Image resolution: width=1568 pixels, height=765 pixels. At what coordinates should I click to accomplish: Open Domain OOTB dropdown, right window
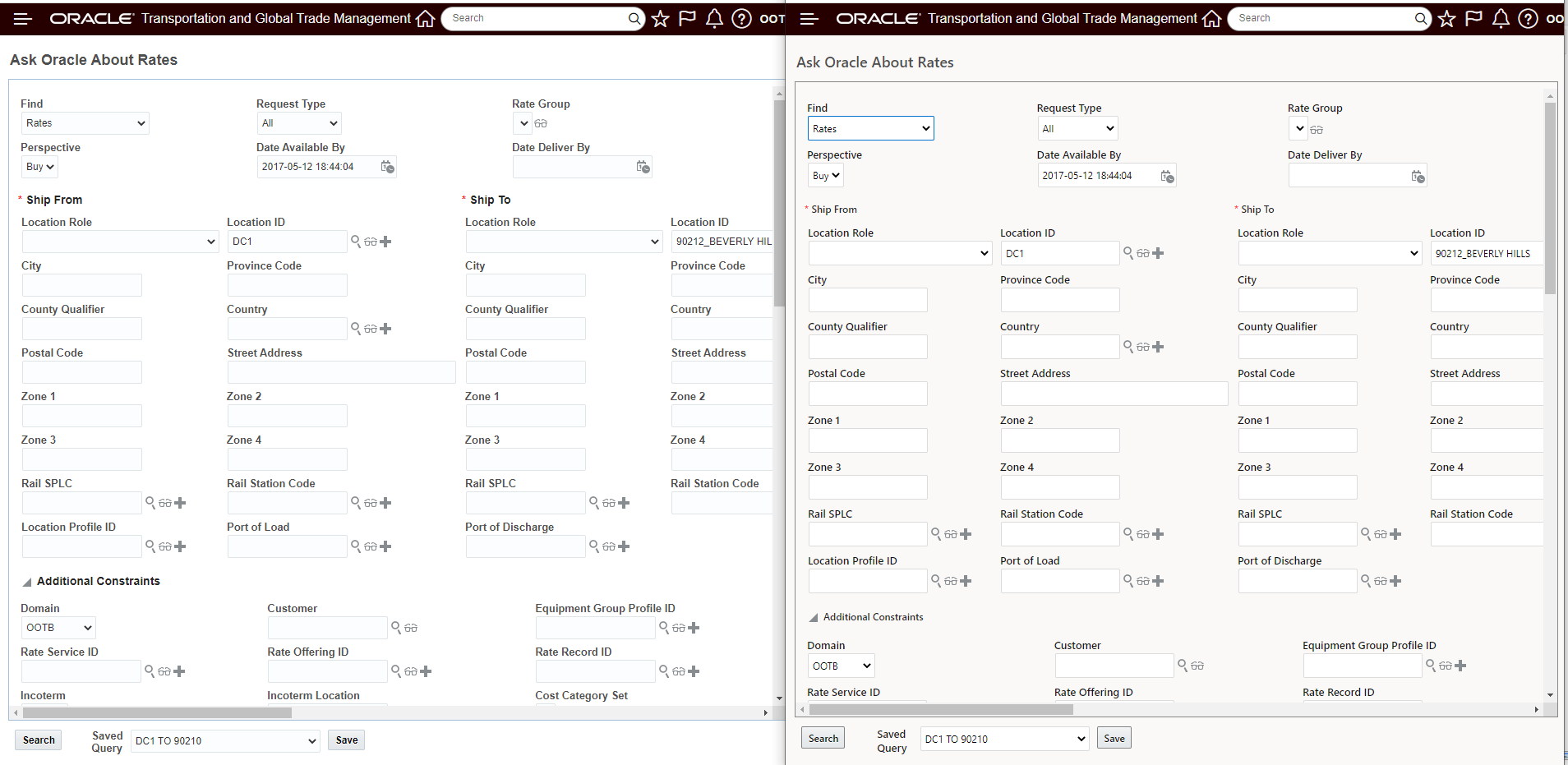pos(842,666)
